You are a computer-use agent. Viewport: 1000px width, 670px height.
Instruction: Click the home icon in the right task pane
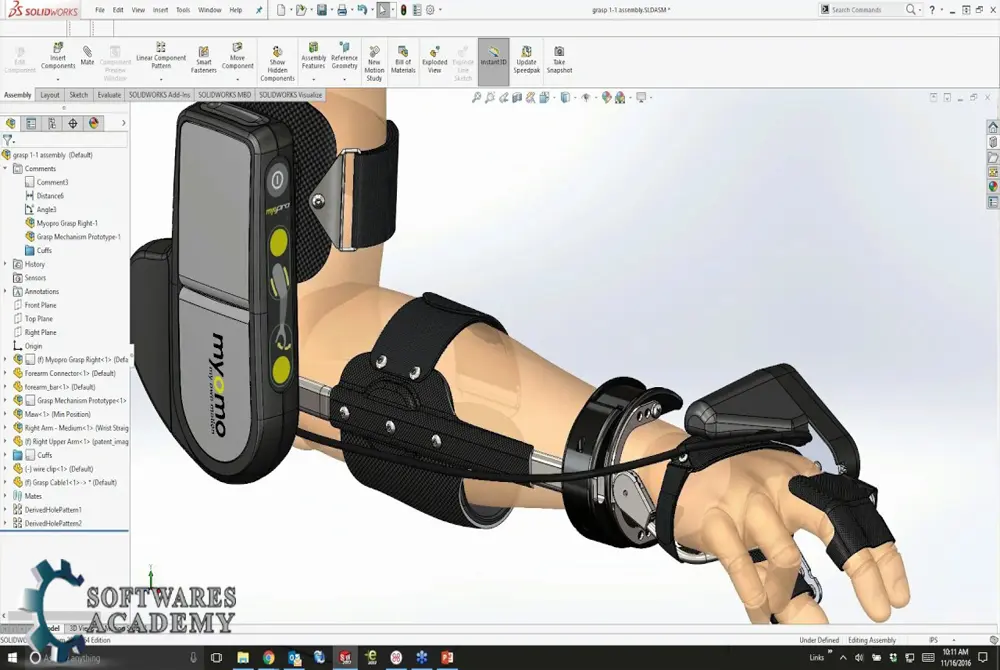[x=992, y=127]
